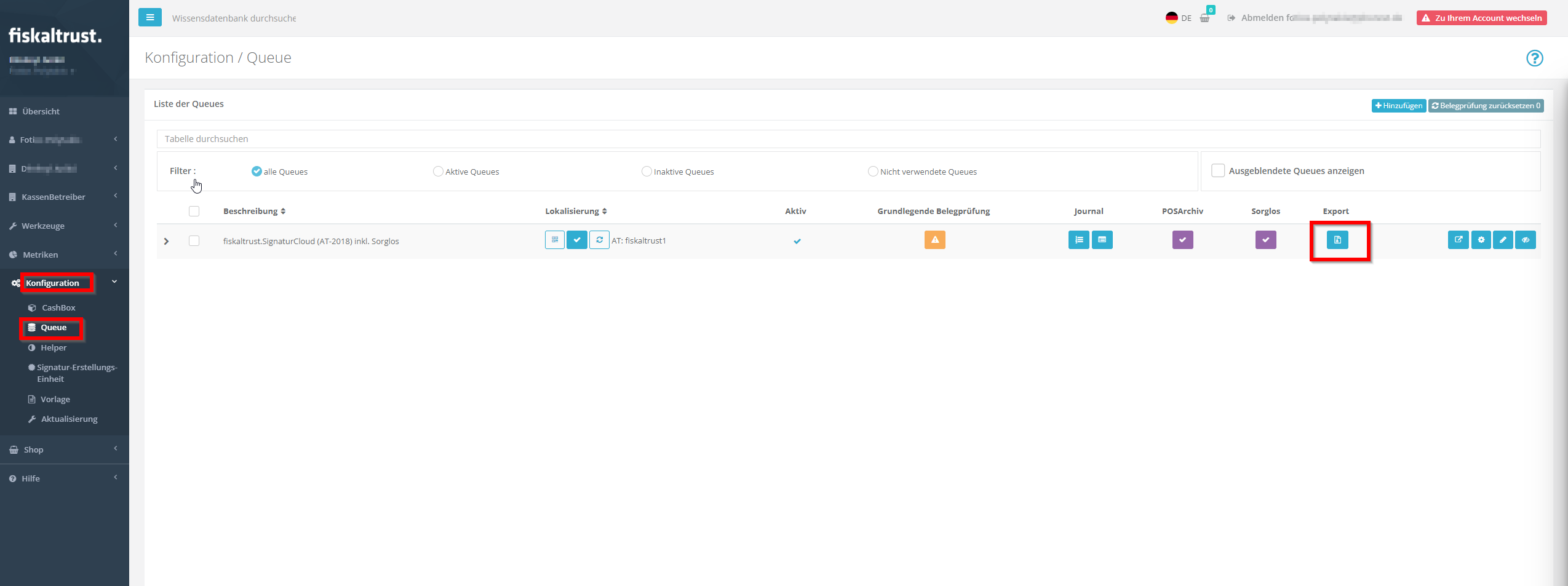Open the help question mark icon
The image size is (1568, 586).
1534,58
